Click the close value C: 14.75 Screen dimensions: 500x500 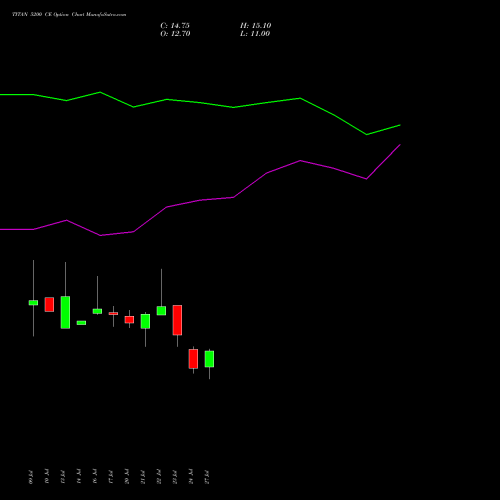coord(175,26)
